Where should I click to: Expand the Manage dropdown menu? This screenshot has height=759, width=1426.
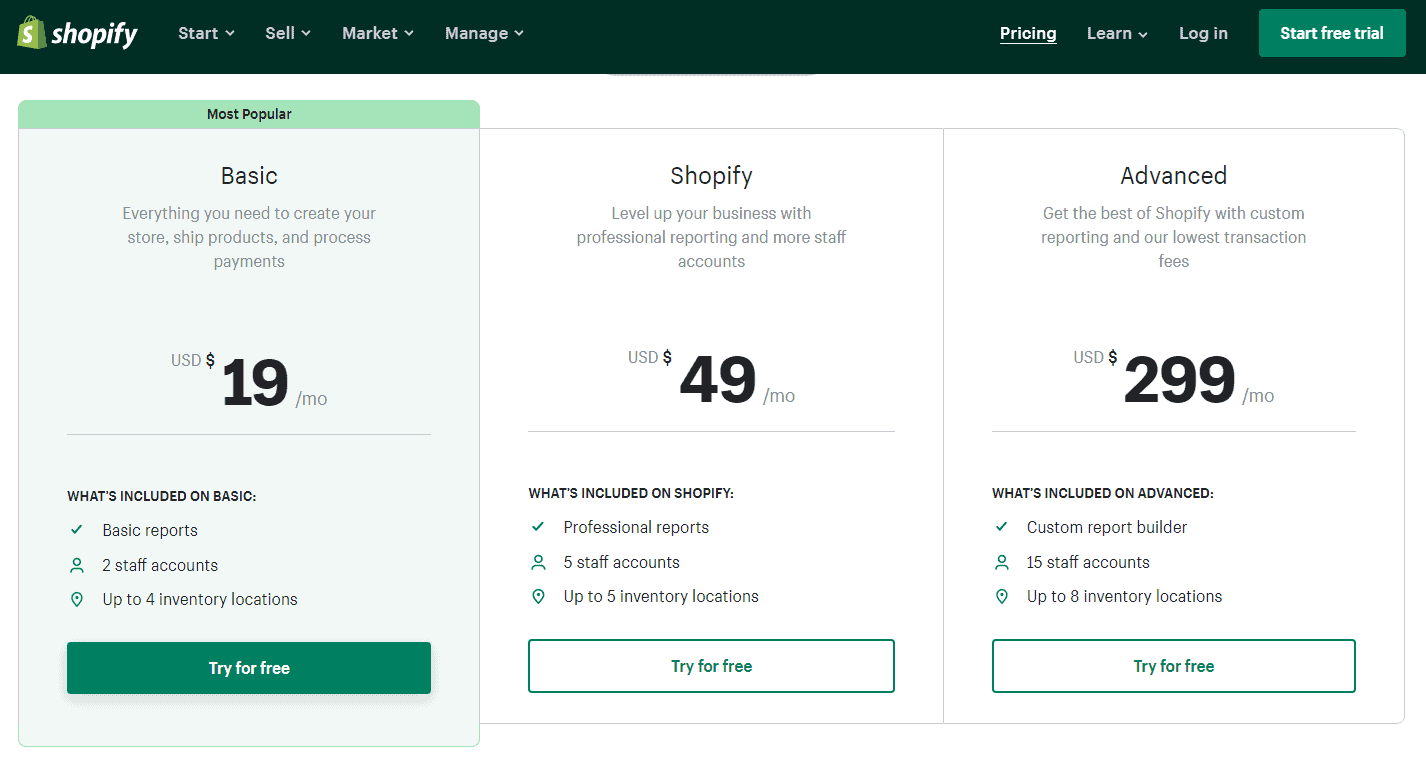(x=485, y=33)
